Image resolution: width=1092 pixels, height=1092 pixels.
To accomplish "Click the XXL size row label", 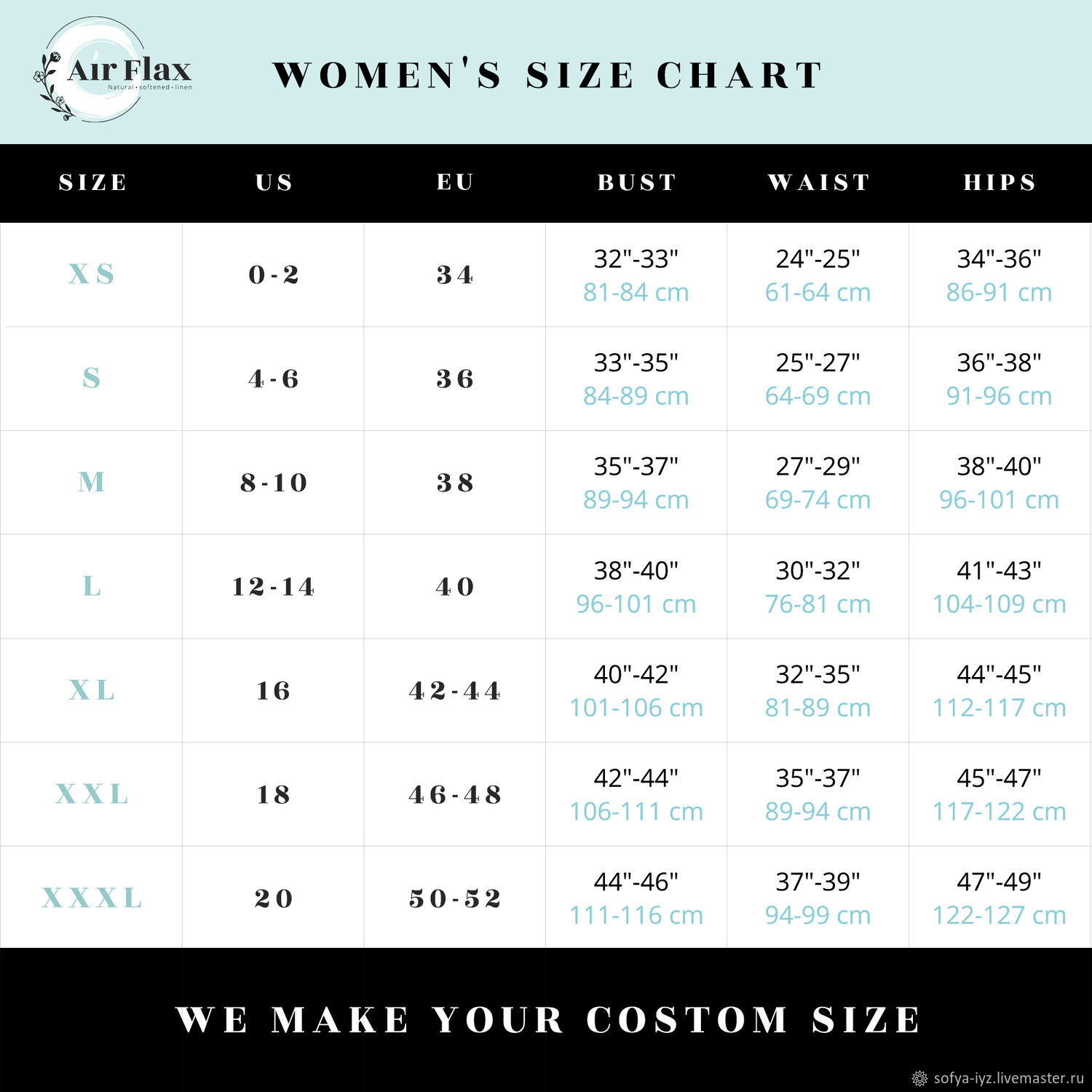I will (x=92, y=794).
